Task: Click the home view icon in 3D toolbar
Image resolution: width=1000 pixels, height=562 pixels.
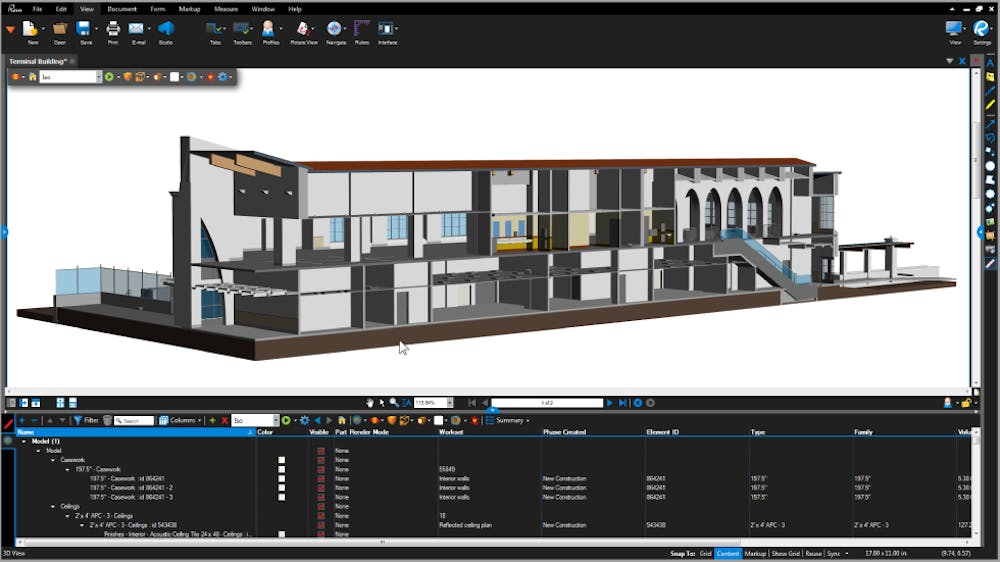Action: coord(33,77)
